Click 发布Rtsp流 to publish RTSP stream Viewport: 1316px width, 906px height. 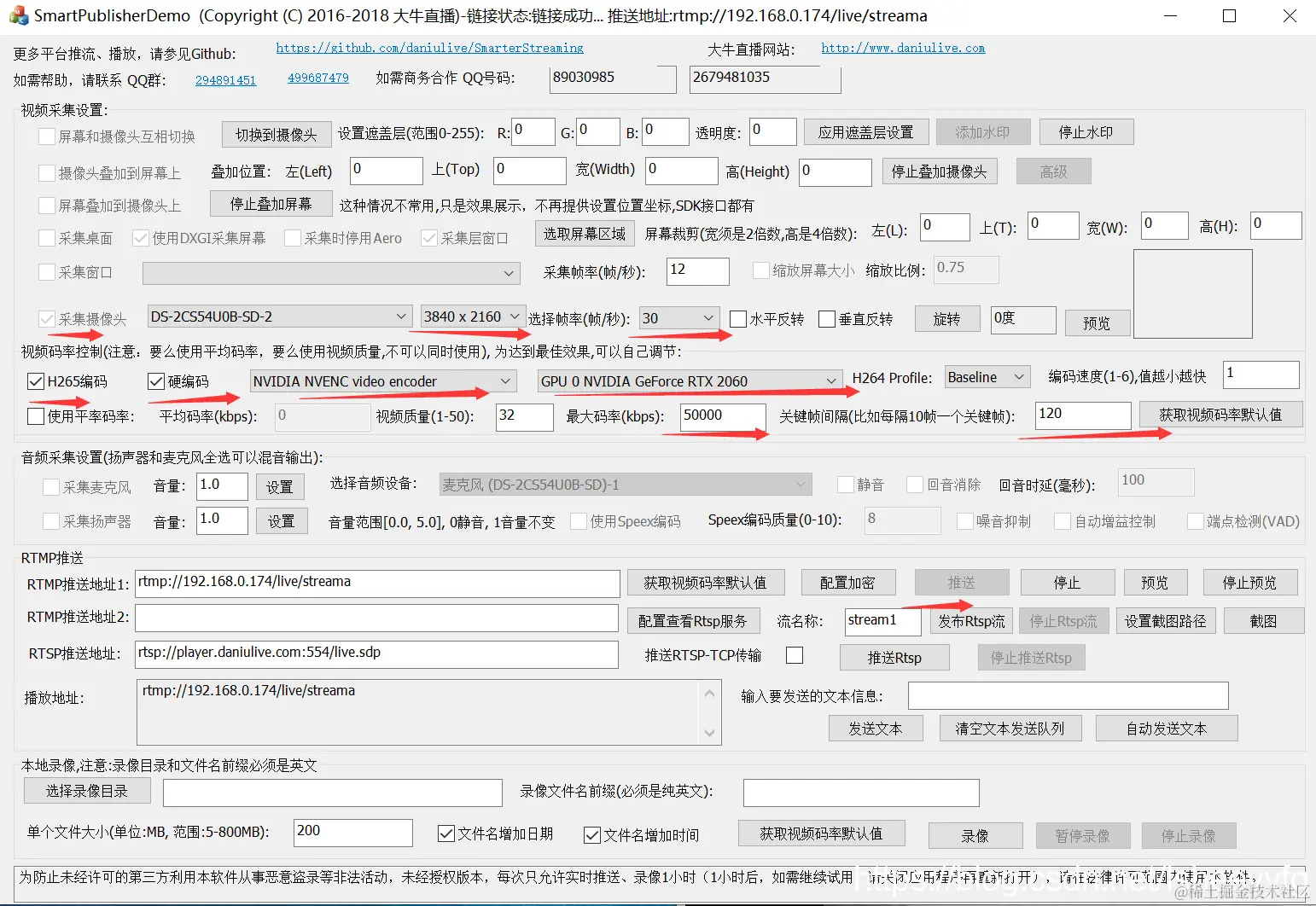tap(971, 620)
